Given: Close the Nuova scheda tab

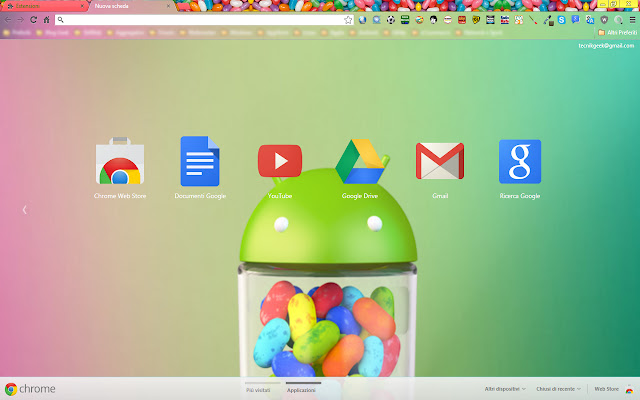Looking at the screenshot, I should pyautogui.click(x=168, y=6).
